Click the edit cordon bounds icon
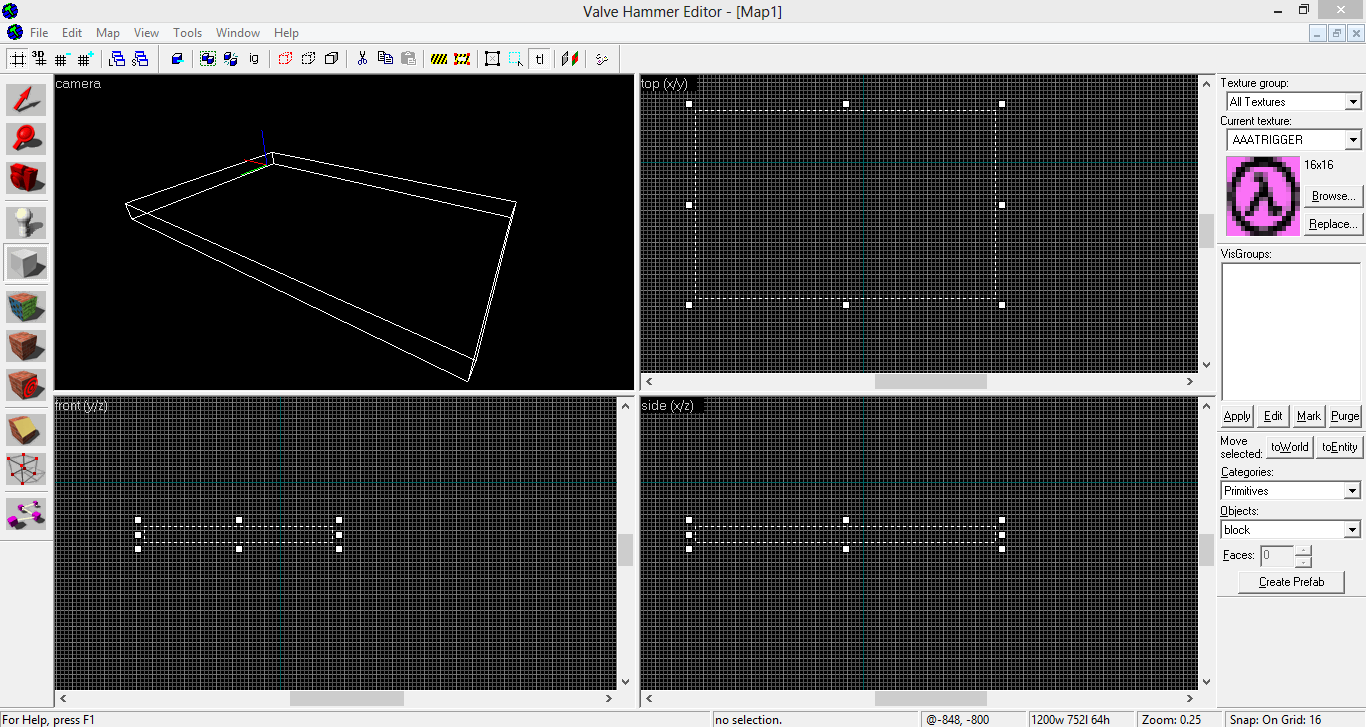1366x727 pixels. [x=462, y=59]
